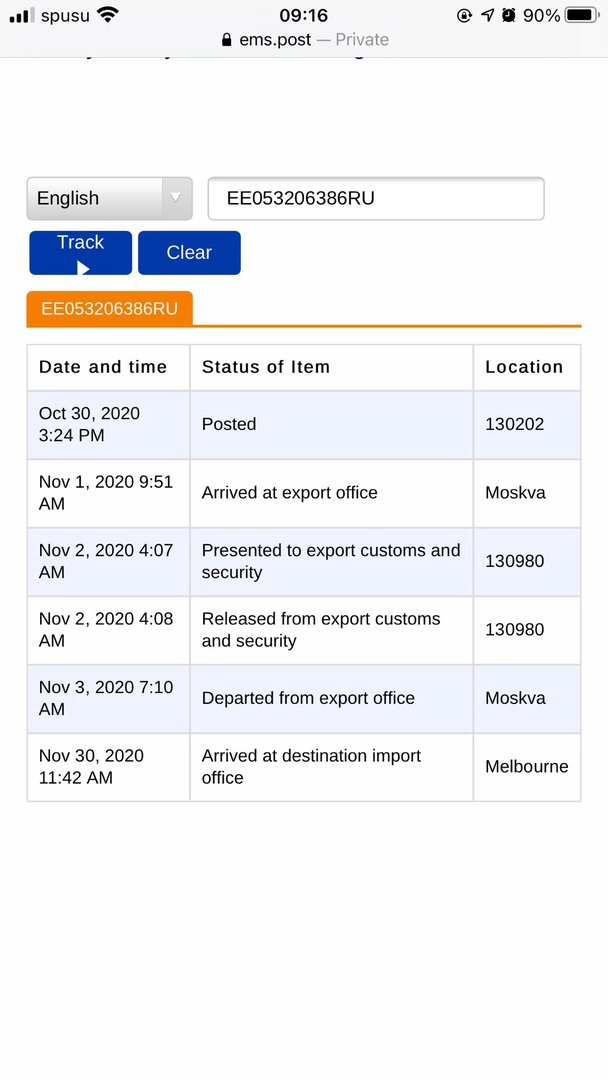Click the language dropdown arrow

click(176, 198)
